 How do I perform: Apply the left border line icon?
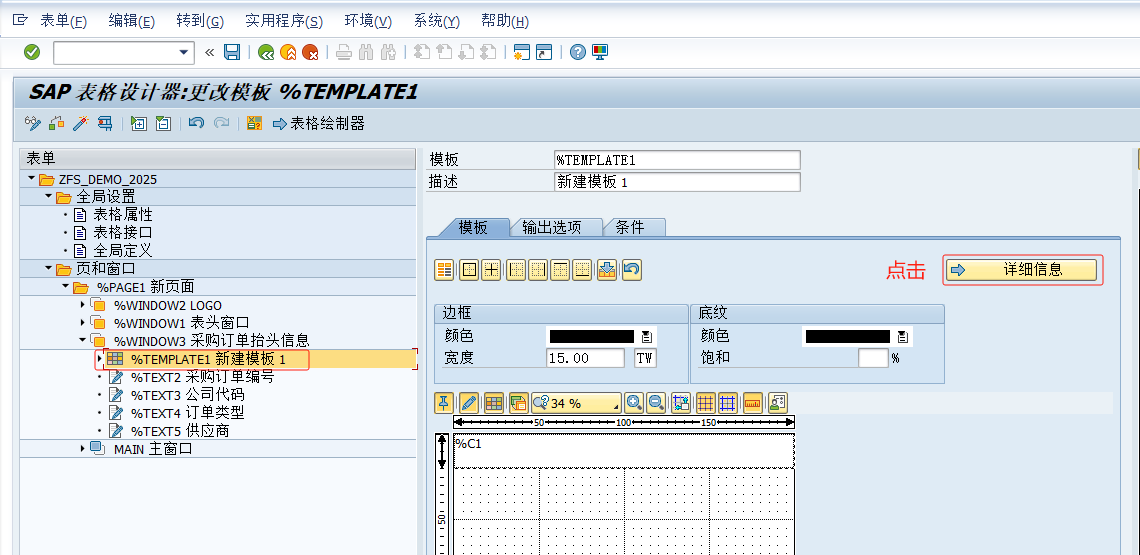(516, 270)
